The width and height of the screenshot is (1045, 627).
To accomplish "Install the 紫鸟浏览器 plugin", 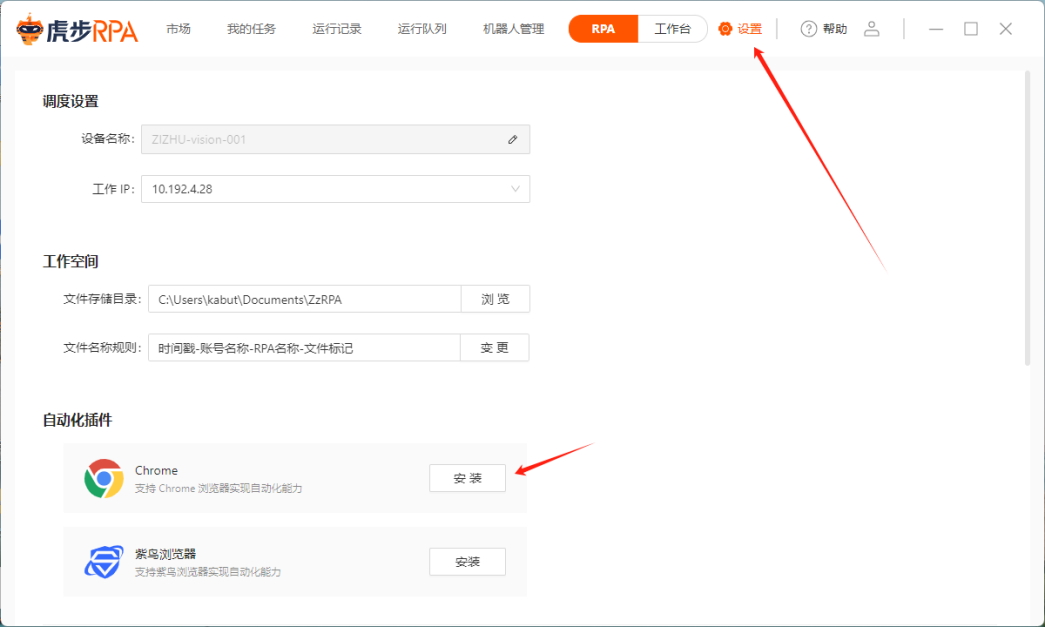I will [467, 562].
